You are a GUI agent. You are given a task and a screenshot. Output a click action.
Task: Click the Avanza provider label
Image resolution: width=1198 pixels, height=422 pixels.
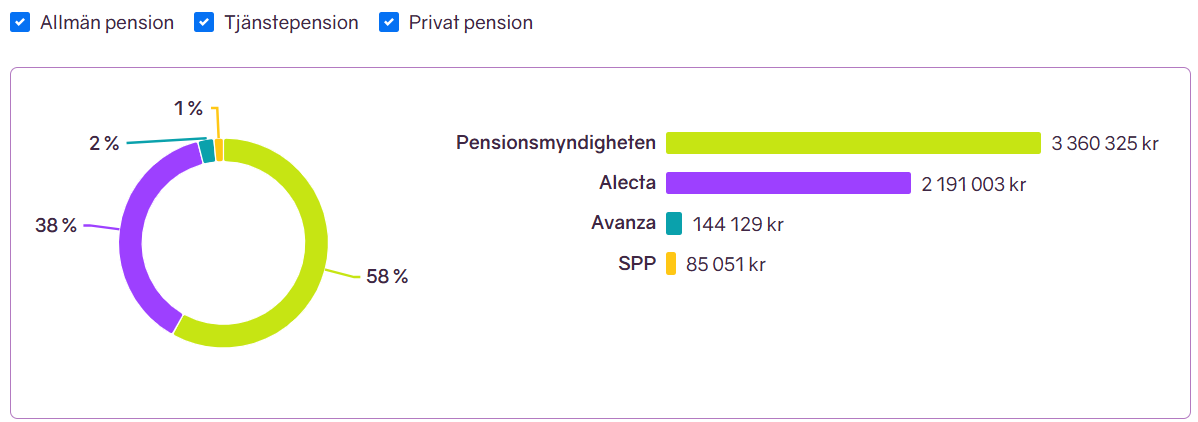pos(623,223)
